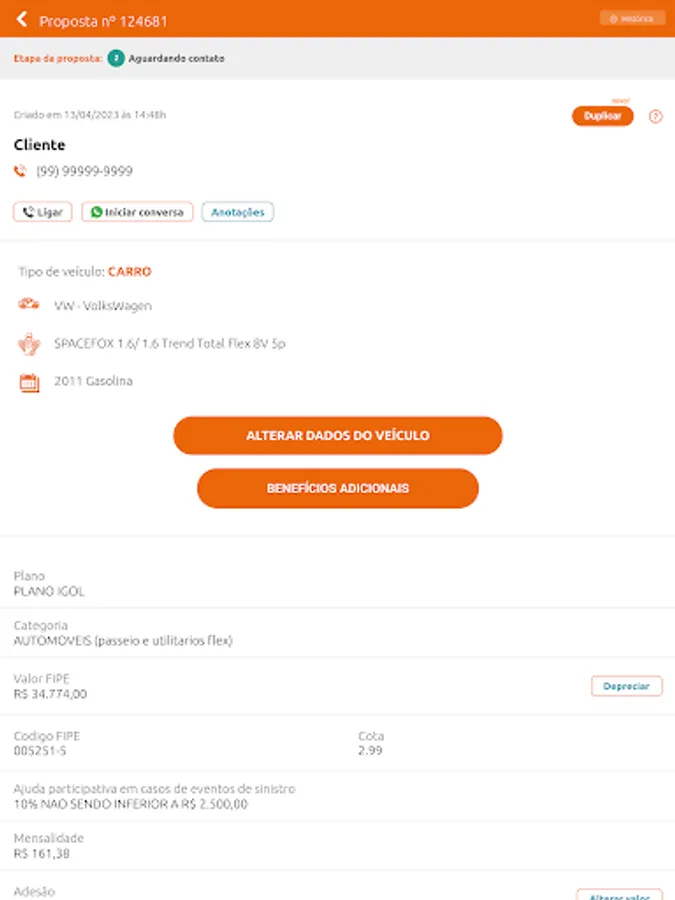The width and height of the screenshot is (675, 900).
Task: Click the Histórico button in header
Action: coord(632,18)
